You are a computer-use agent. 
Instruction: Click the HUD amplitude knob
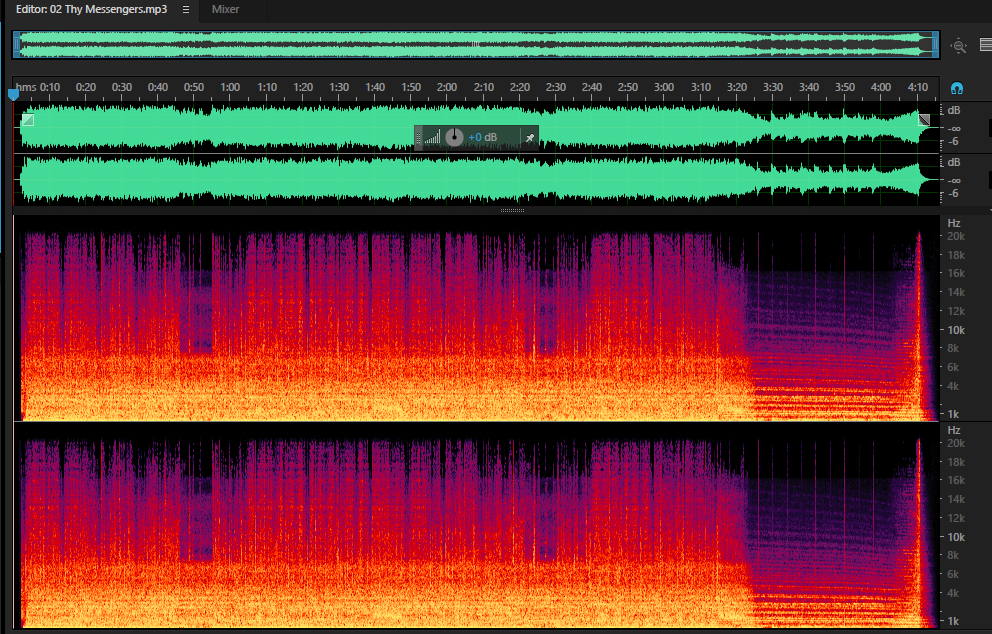click(454, 137)
